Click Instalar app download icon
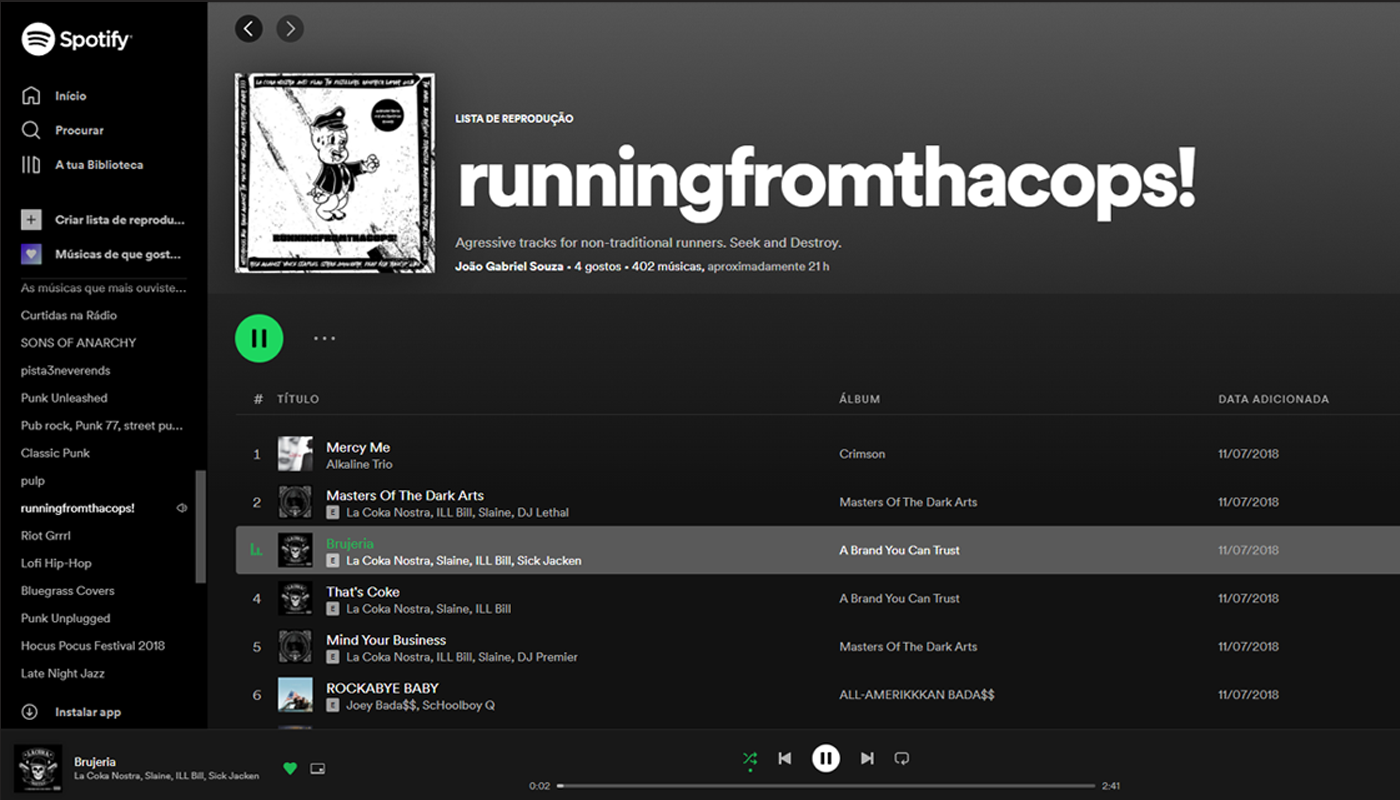Viewport: 1400px width, 800px height. [30, 712]
